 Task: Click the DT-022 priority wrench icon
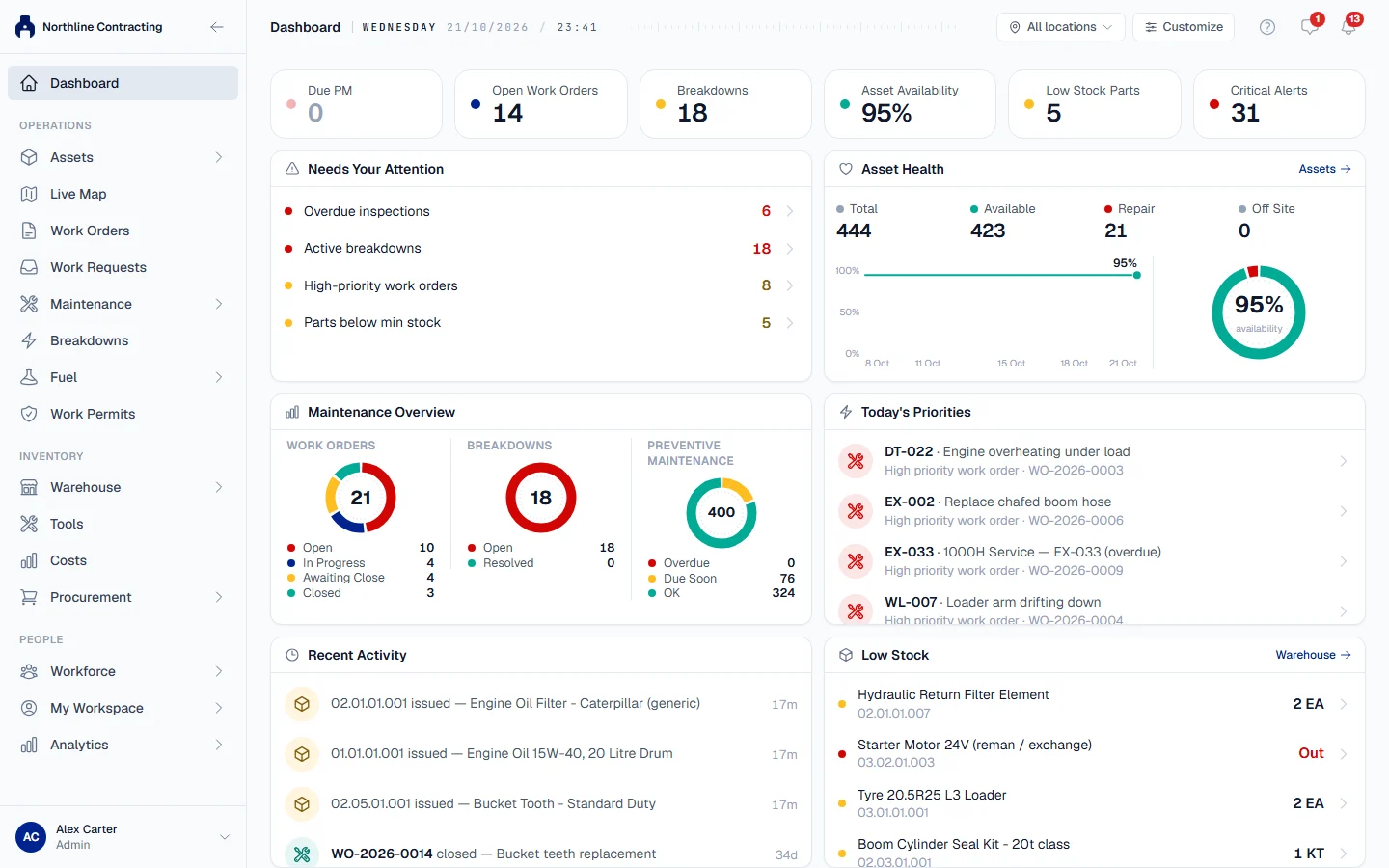coord(856,461)
